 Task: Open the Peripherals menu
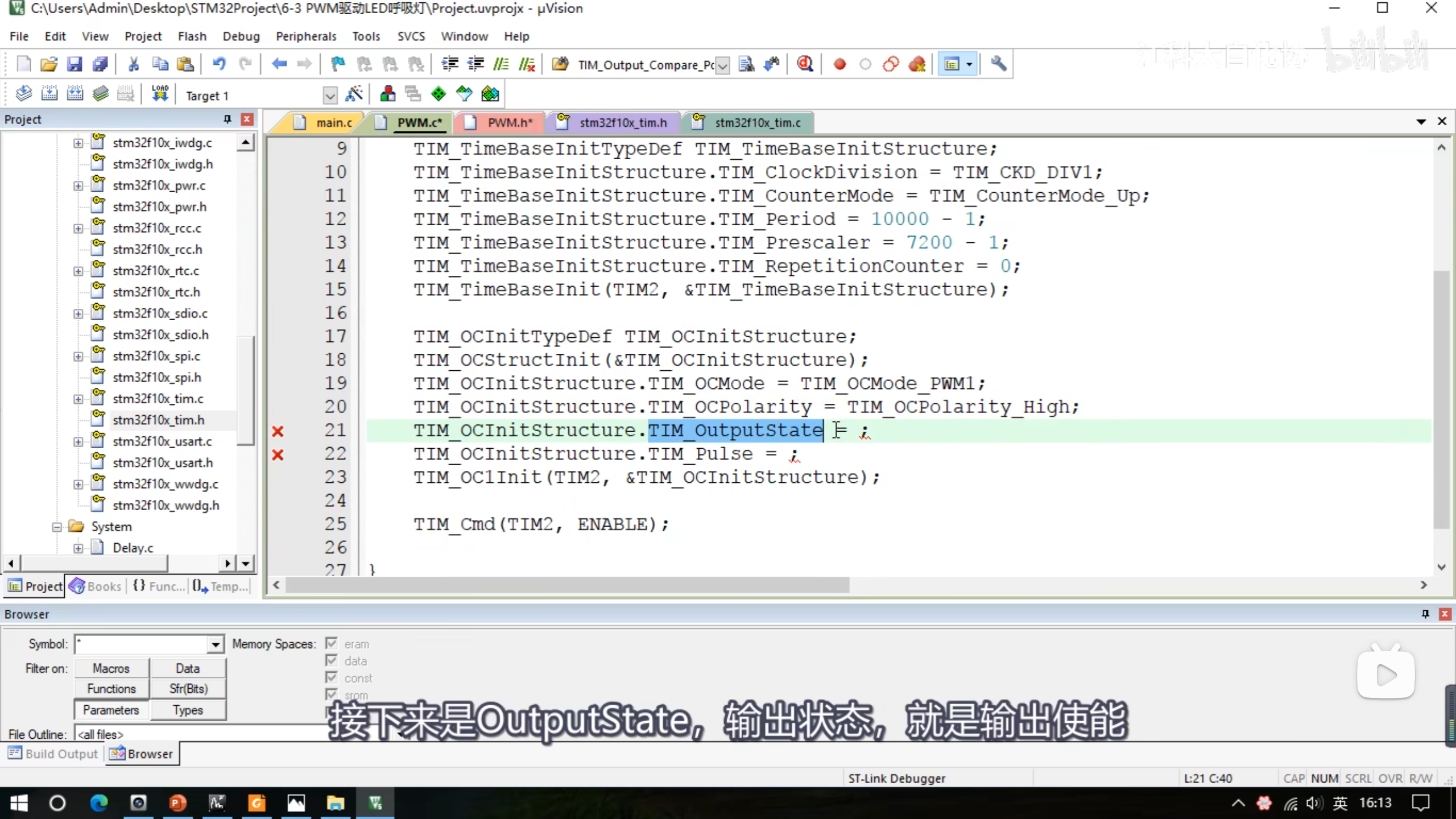[x=306, y=36]
